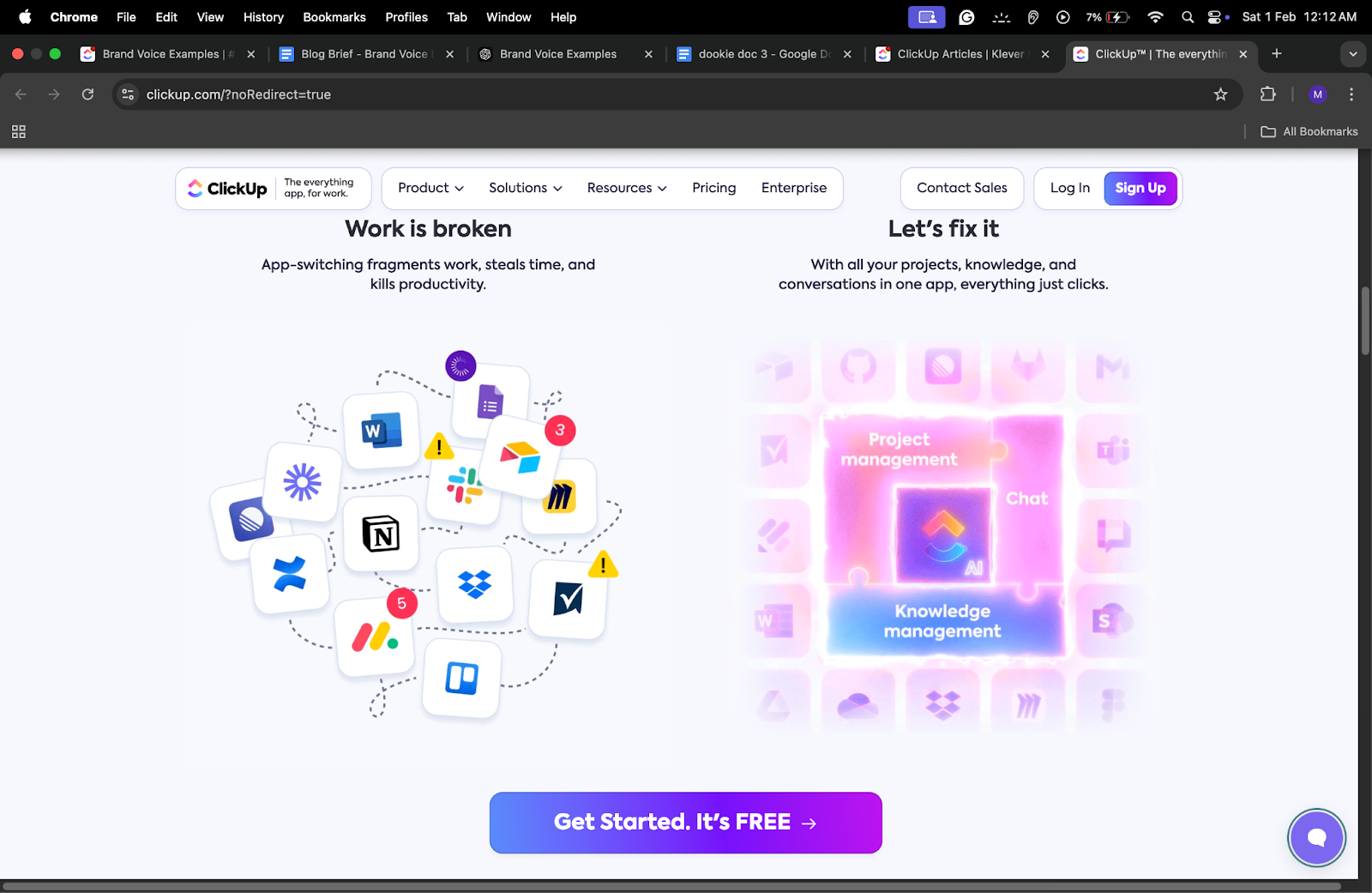Click the Slack icon tile

click(464, 486)
